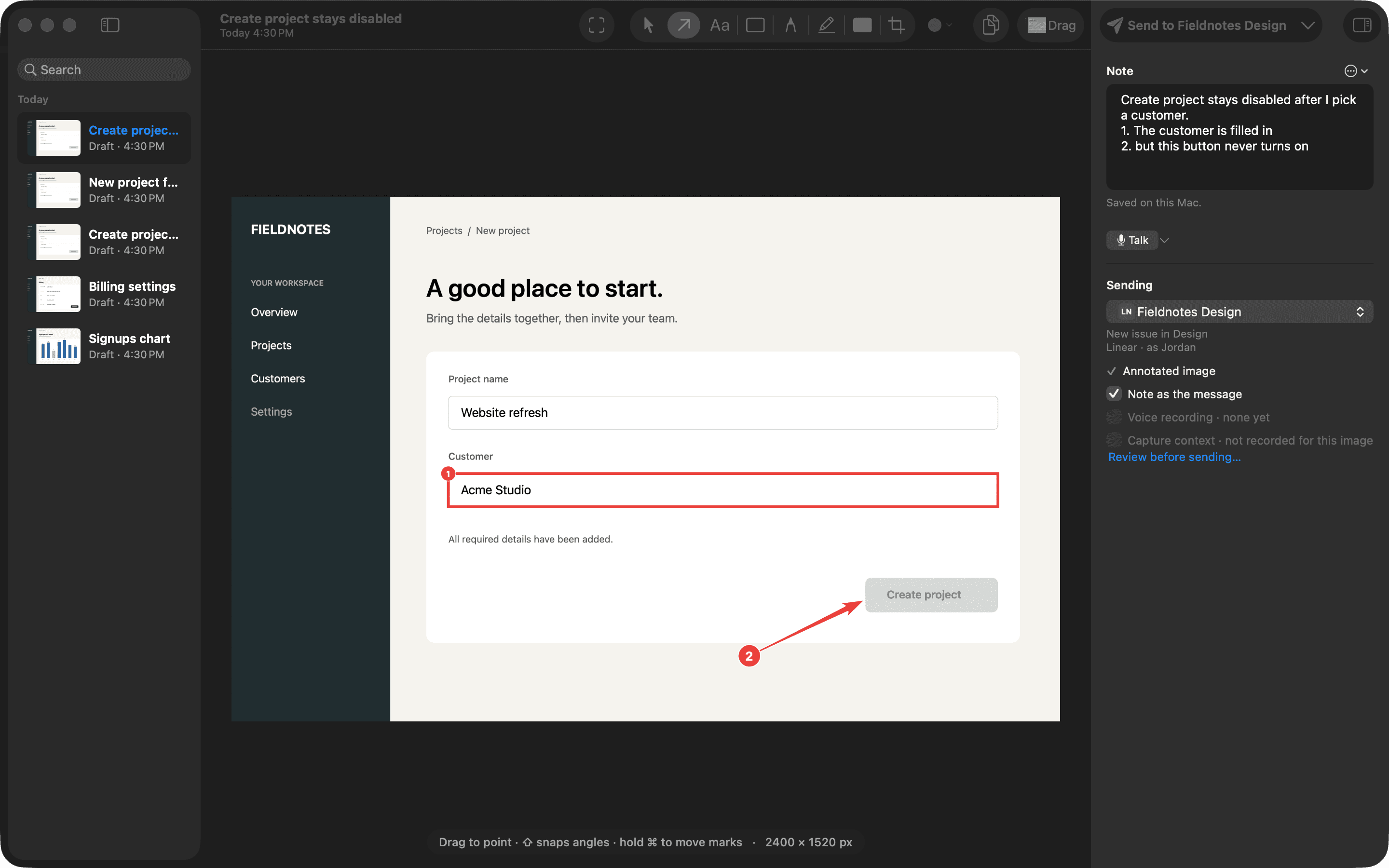This screenshot has width=1389, height=868.
Task: Expand the Talk options chevron
Action: 1165,240
